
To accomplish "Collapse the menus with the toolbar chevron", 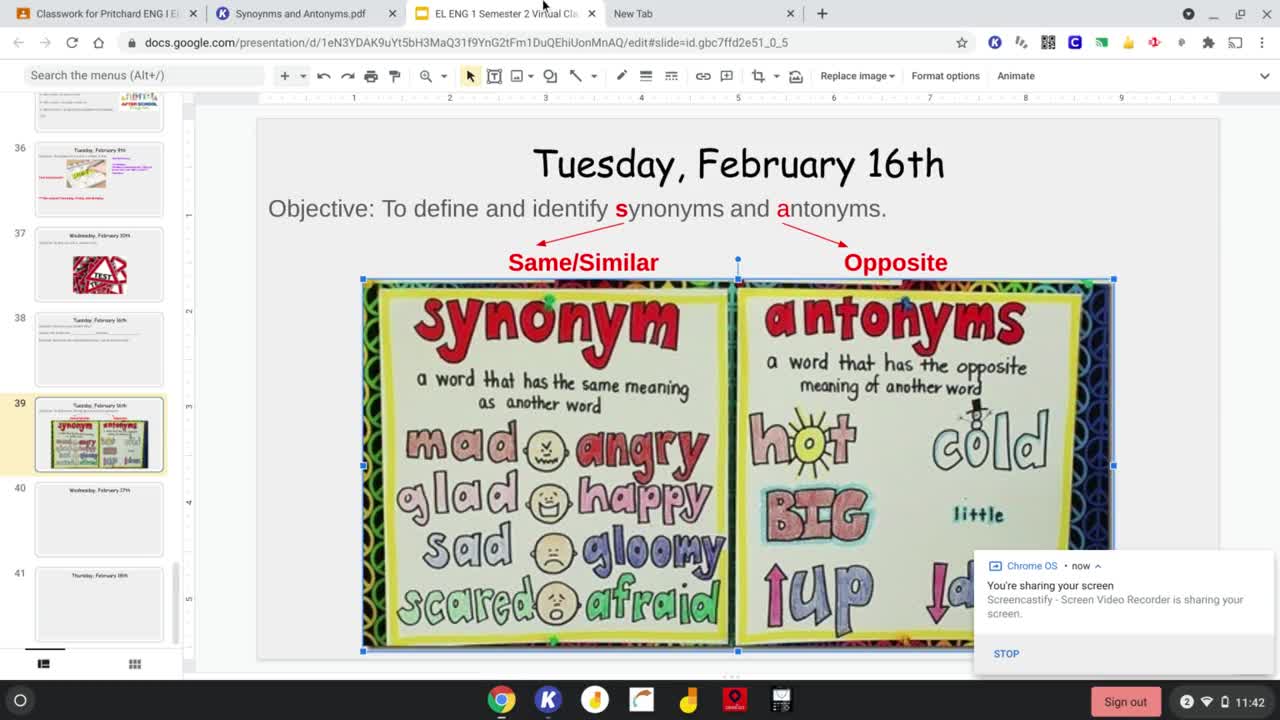I will point(1264,76).
